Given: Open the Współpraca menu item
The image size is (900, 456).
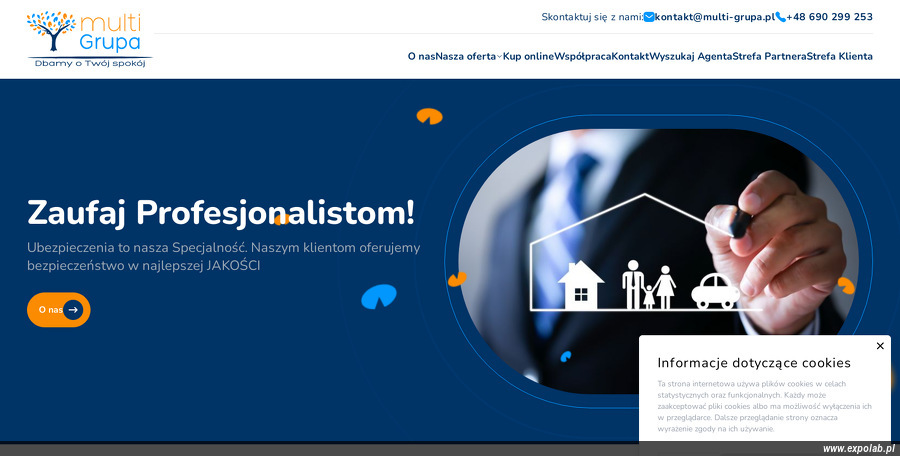Looking at the screenshot, I should [x=583, y=56].
